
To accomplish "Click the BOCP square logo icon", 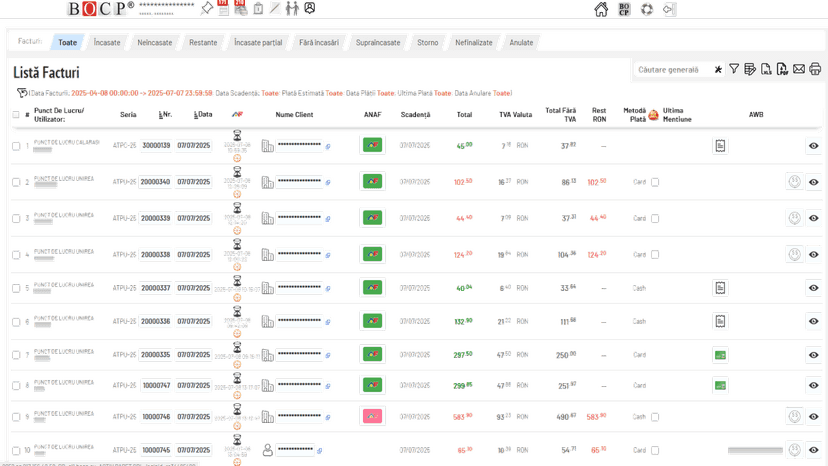I will (x=624, y=10).
